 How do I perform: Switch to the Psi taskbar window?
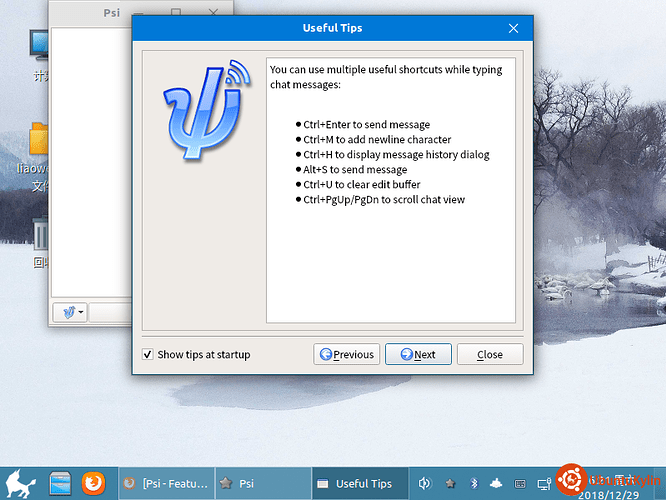263,483
